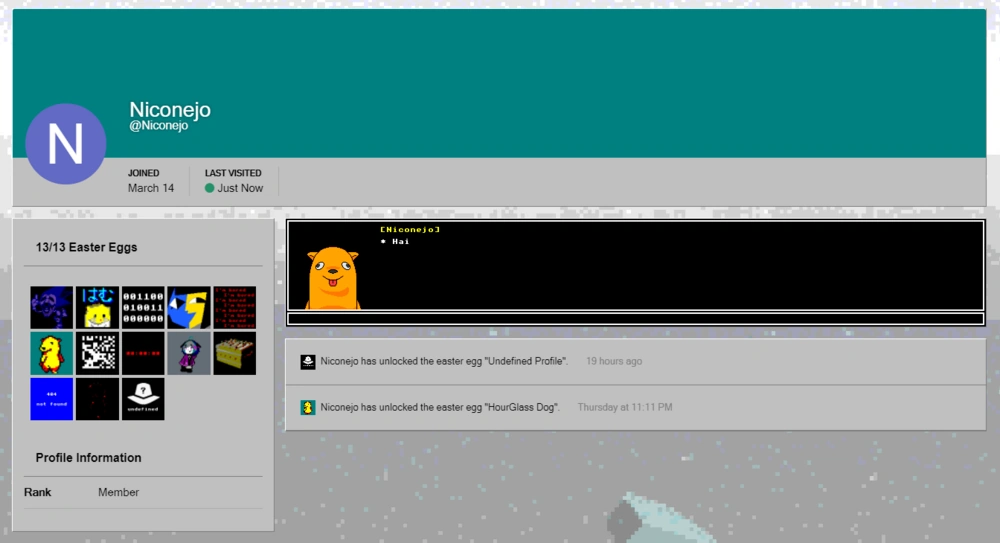This screenshot has height=543, width=1000.
Task: Click the "March 14" joined date
Action: point(151,188)
